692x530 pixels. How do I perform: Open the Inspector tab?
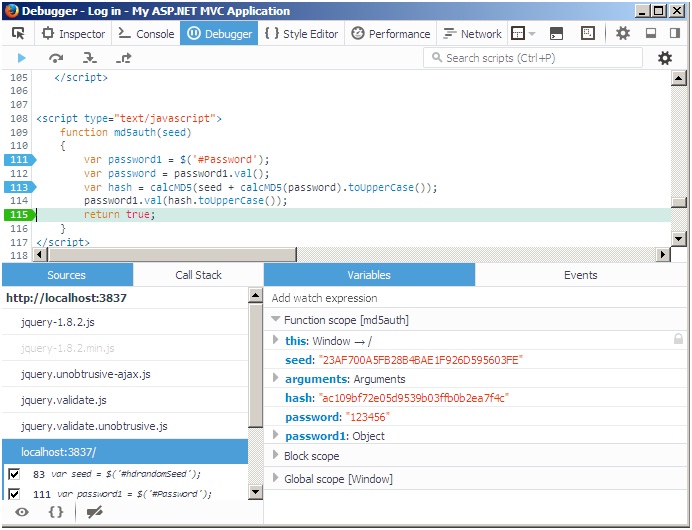[73, 34]
